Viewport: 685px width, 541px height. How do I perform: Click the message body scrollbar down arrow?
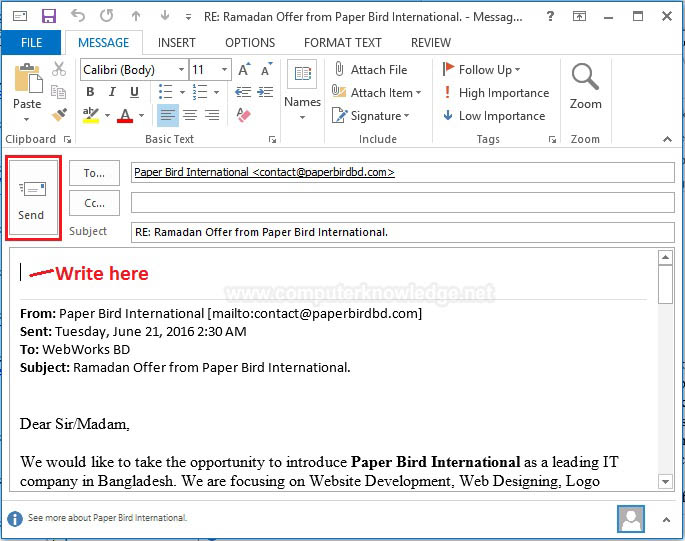(x=665, y=482)
